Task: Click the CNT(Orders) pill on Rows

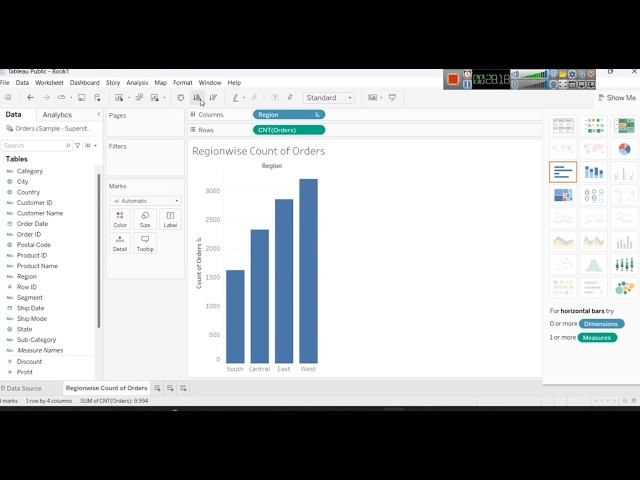Action: coord(289,130)
